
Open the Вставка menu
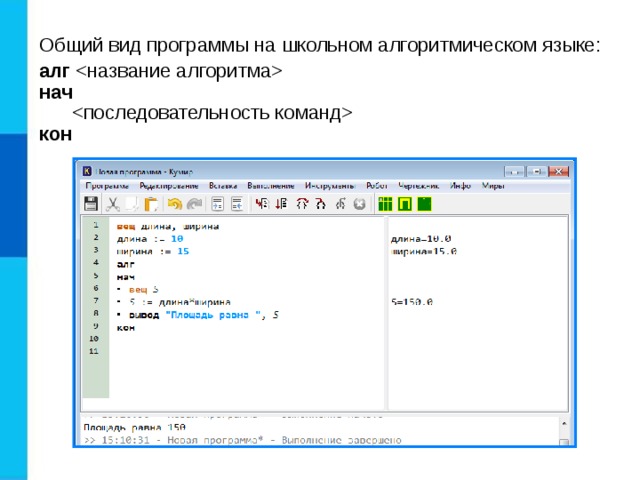point(223,186)
